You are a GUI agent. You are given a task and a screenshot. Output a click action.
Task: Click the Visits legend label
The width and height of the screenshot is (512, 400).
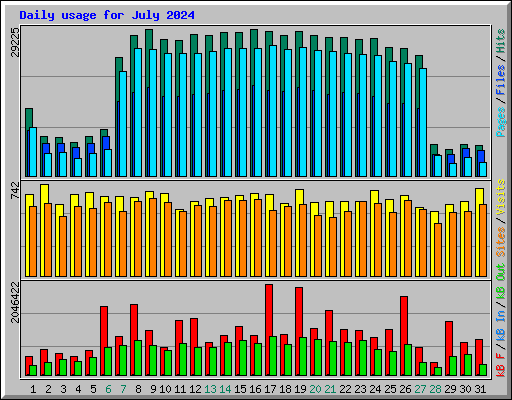[501, 197]
